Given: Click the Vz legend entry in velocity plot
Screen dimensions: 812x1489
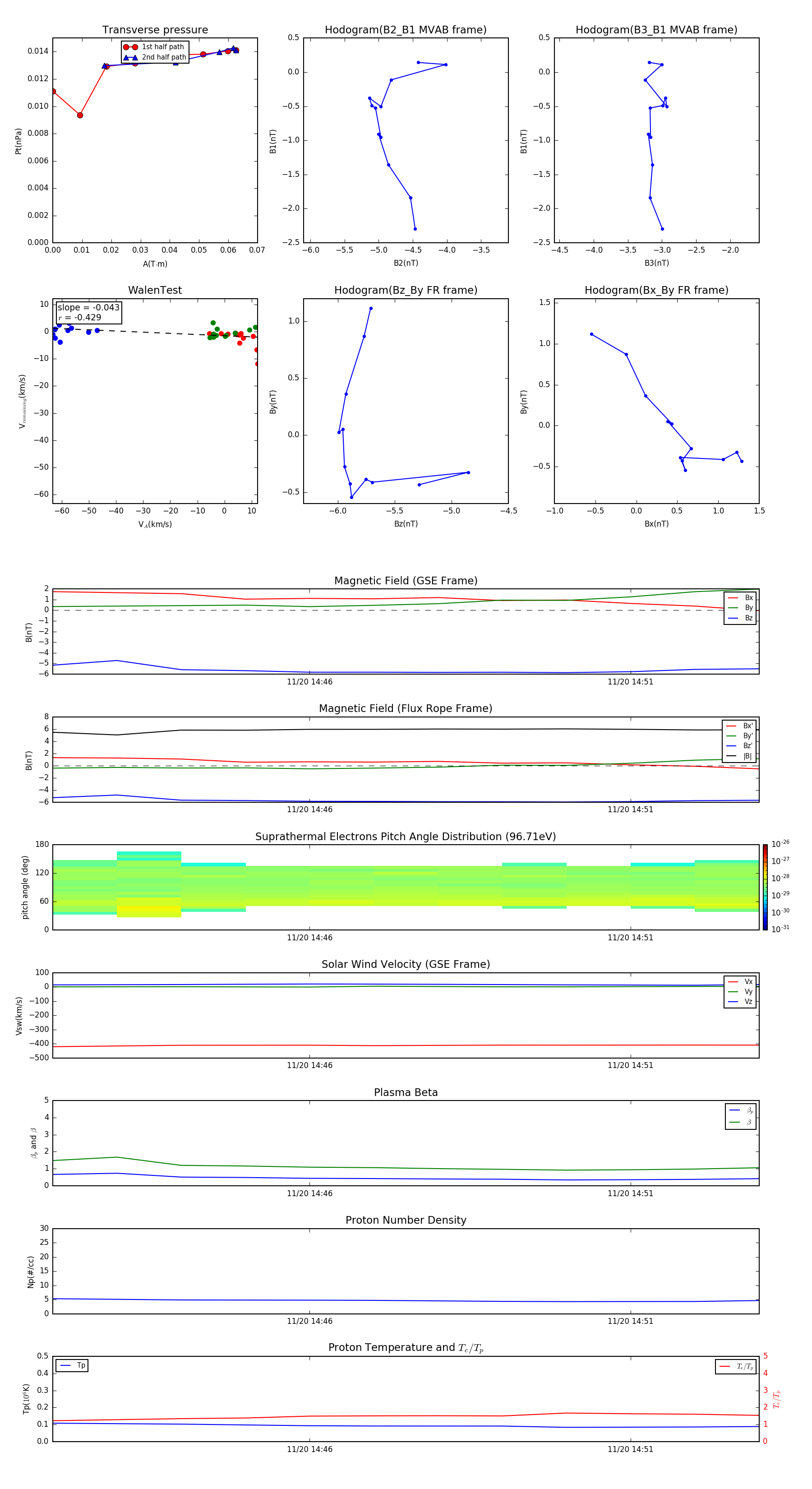Looking at the screenshot, I should [740, 1002].
